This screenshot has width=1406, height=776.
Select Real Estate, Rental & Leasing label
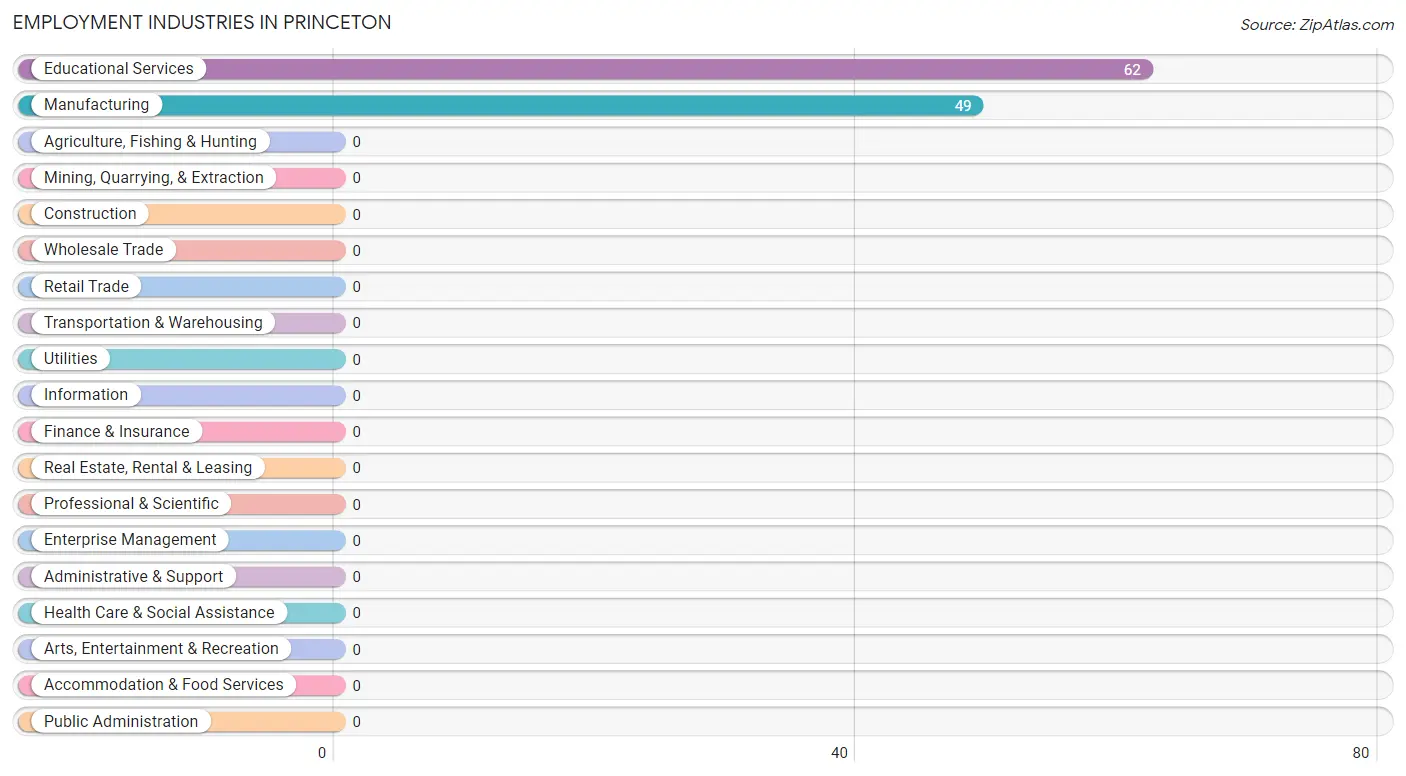point(148,468)
